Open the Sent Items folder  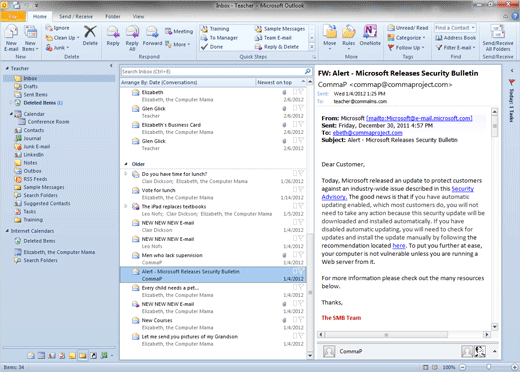[x=35, y=94]
